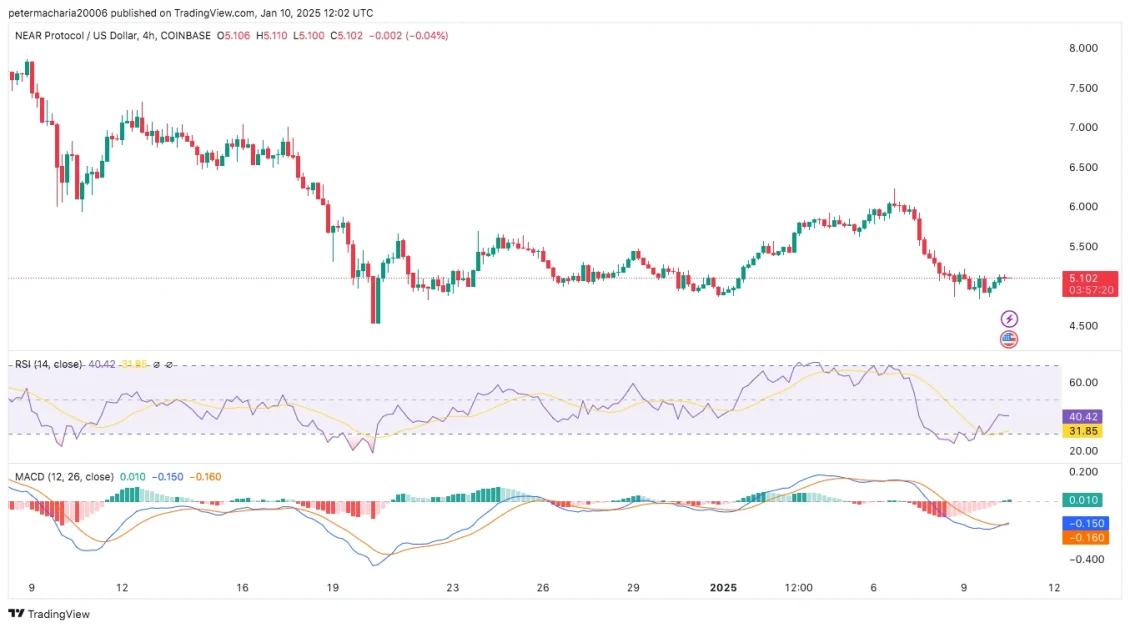The height and width of the screenshot is (628, 1130).
Task: Click the yellow 31.85 RSI axis label
Action: [1082, 431]
